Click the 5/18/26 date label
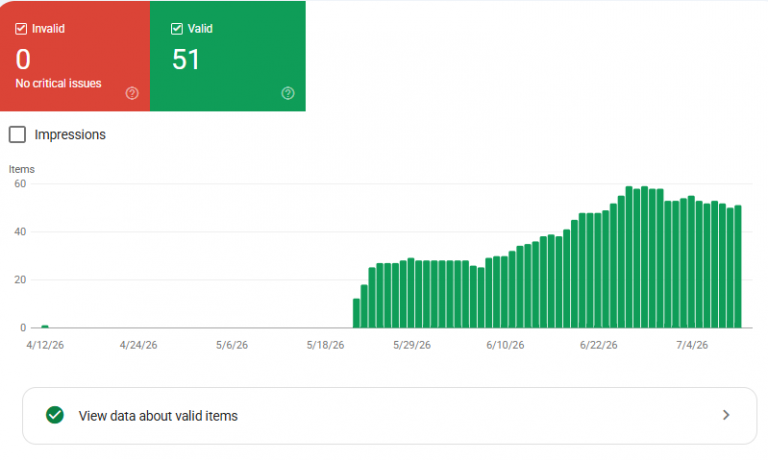The height and width of the screenshot is (460, 768). pyautogui.click(x=325, y=345)
